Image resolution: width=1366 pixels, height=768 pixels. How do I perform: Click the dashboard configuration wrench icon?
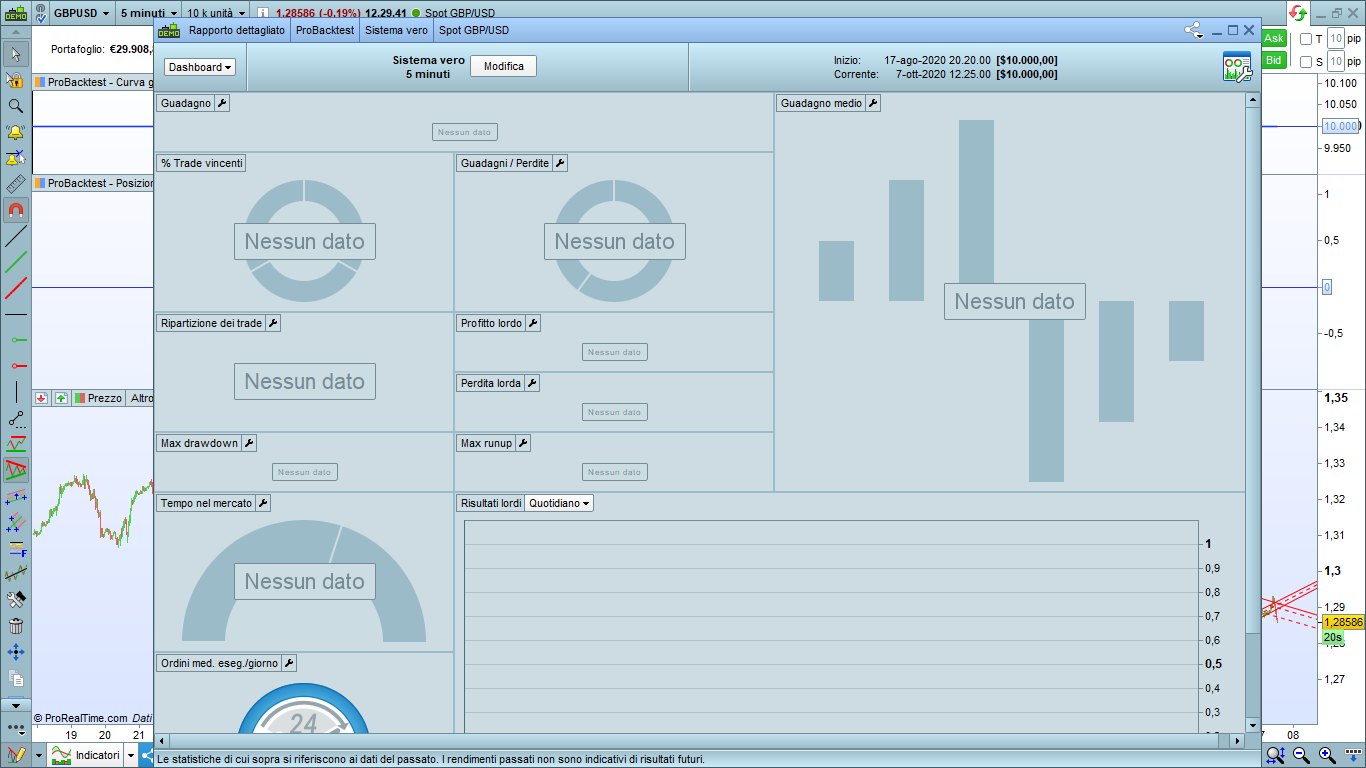(x=1237, y=67)
